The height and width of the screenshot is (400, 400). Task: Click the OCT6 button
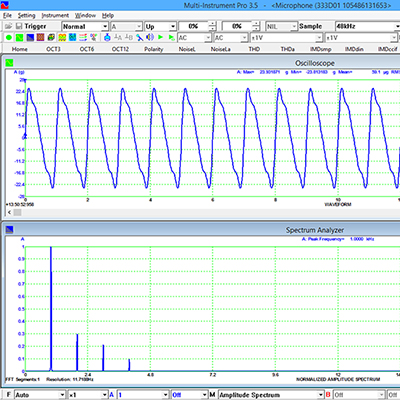(x=87, y=49)
